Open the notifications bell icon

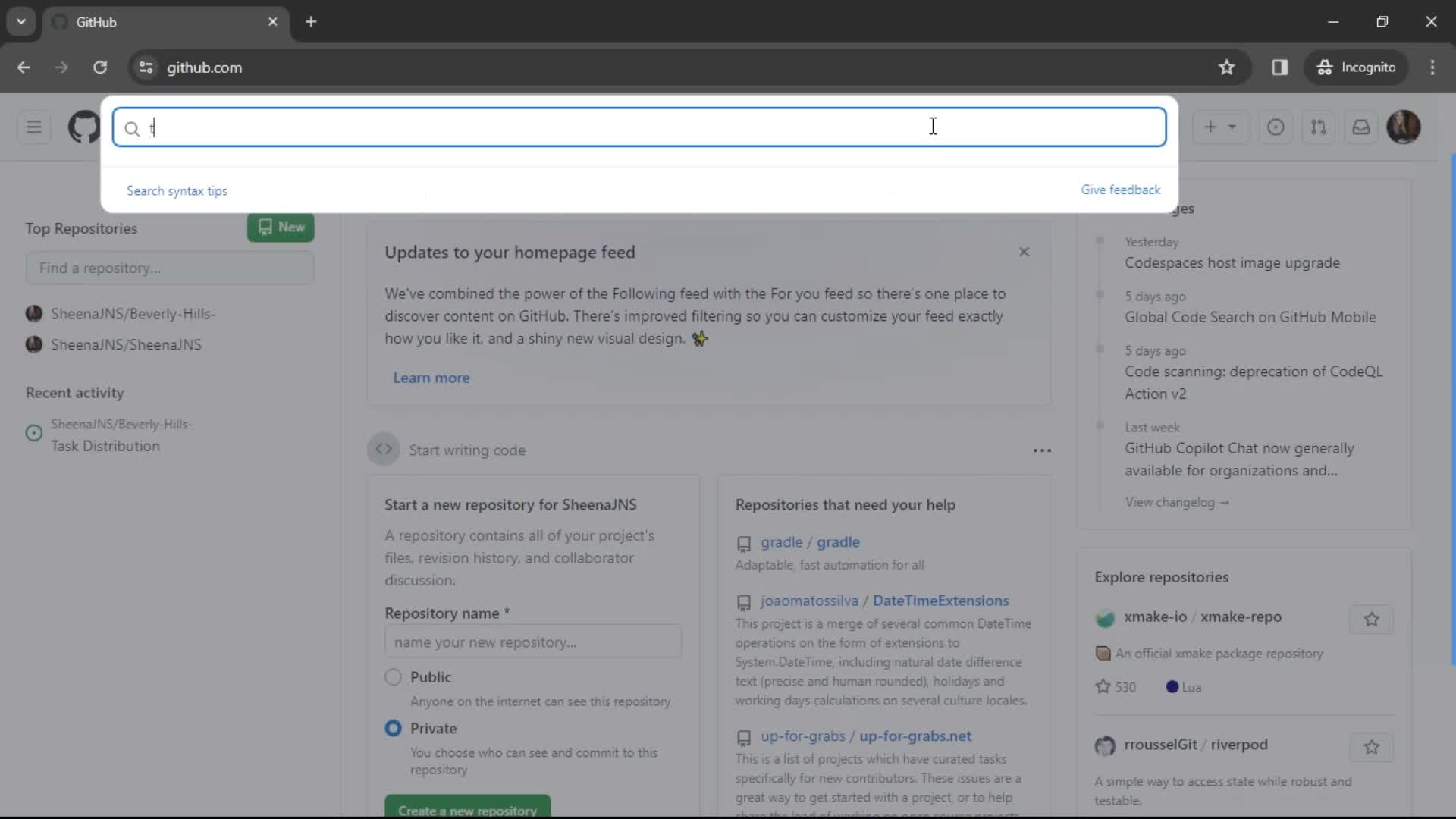coord(1361,127)
